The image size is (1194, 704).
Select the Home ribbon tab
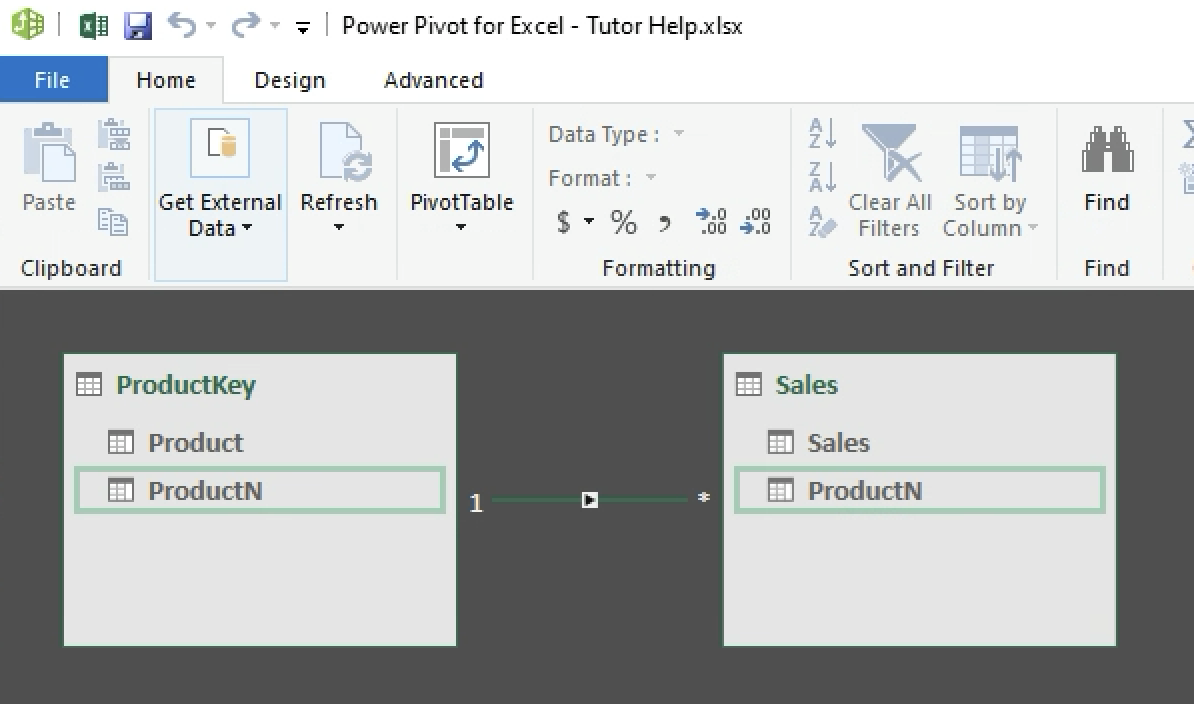coord(166,80)
